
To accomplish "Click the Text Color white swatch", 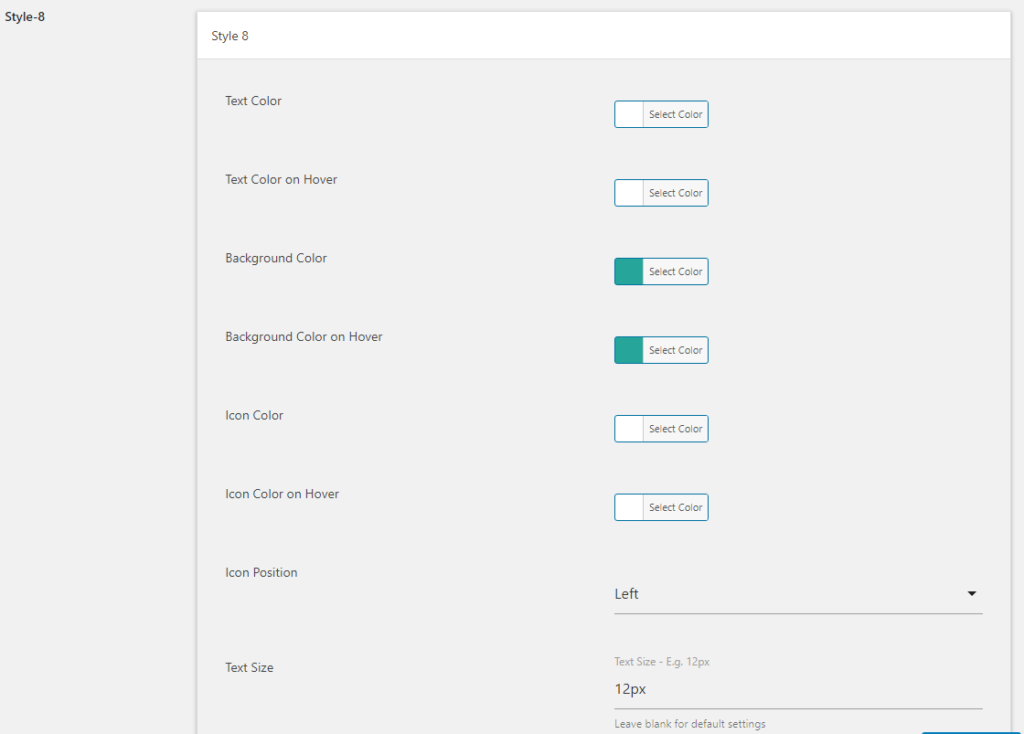I will click(629, 115).
